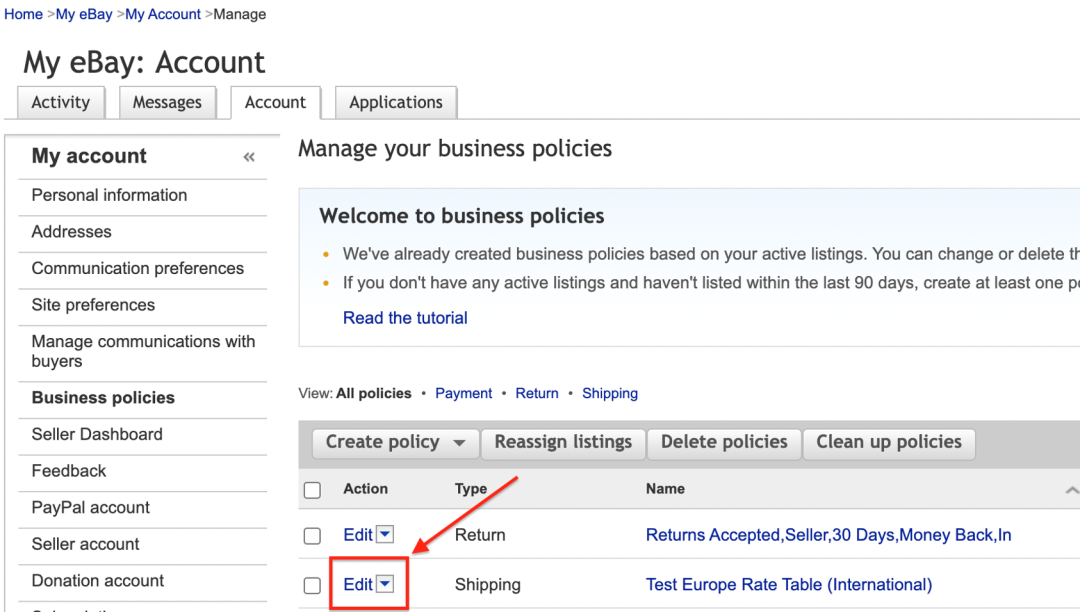The width and height of the screenshot is (1080, 612).
Task: Filter the view by Shipping policies
Action: pos(610,394)
